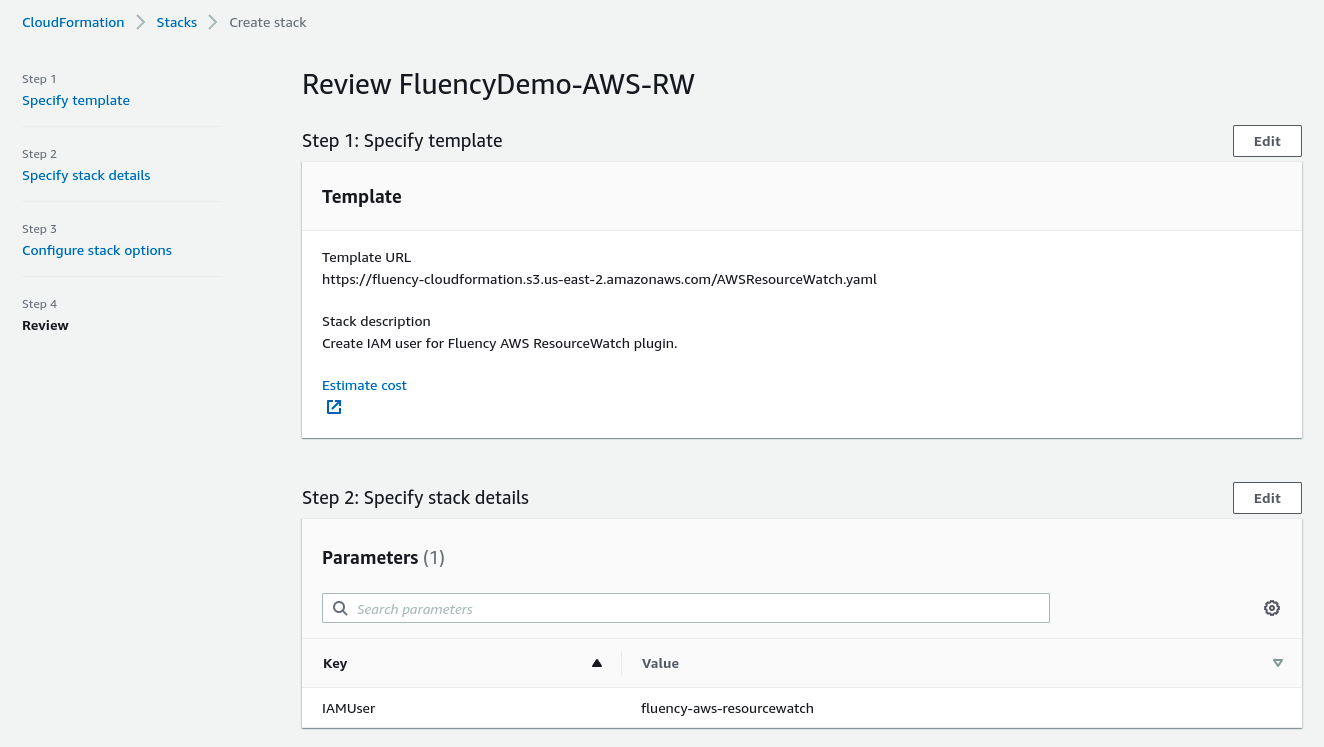
Task: Open parameters table settings gear
Action: coord(1272,608)
